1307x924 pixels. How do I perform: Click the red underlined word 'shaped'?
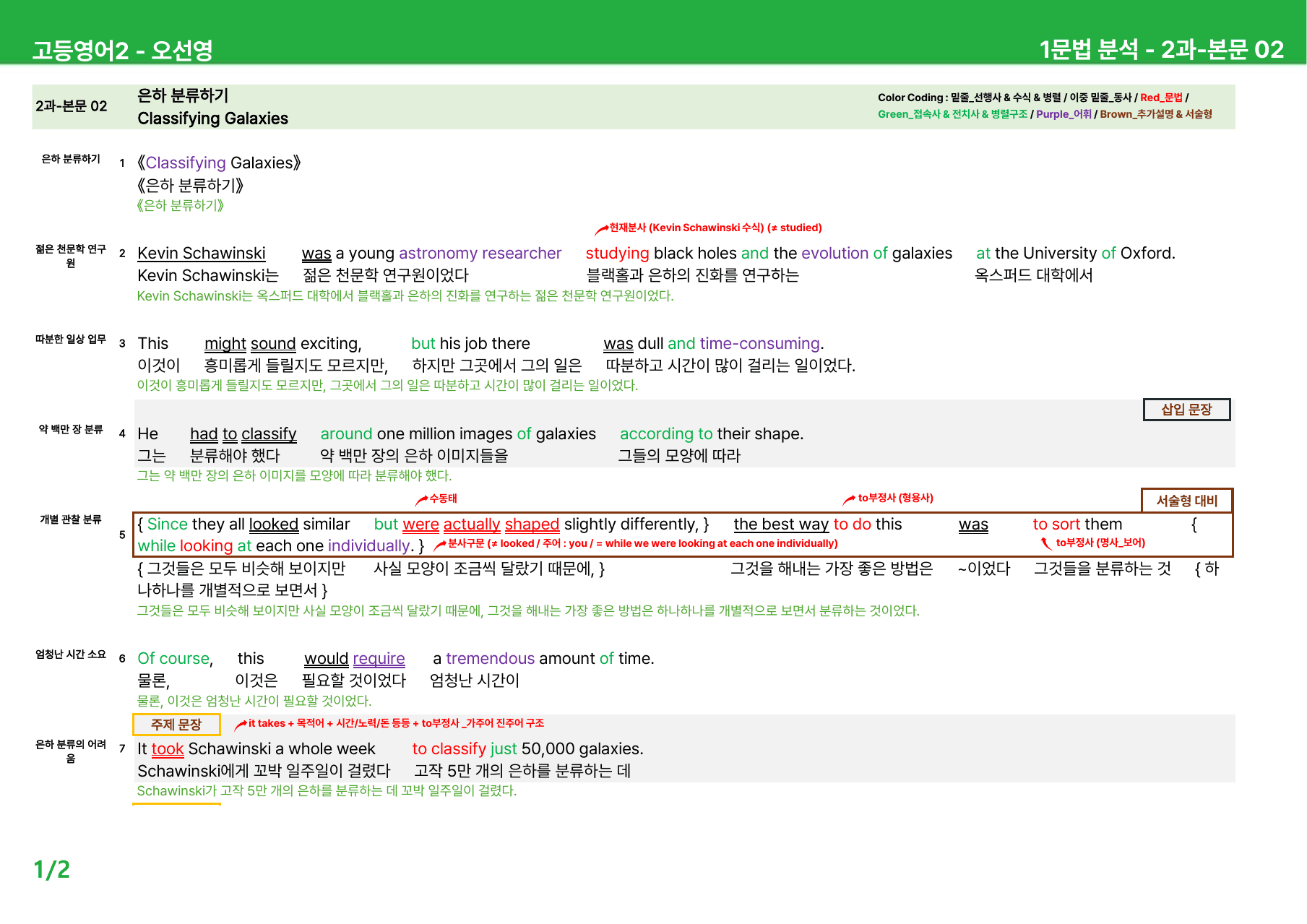532,524
